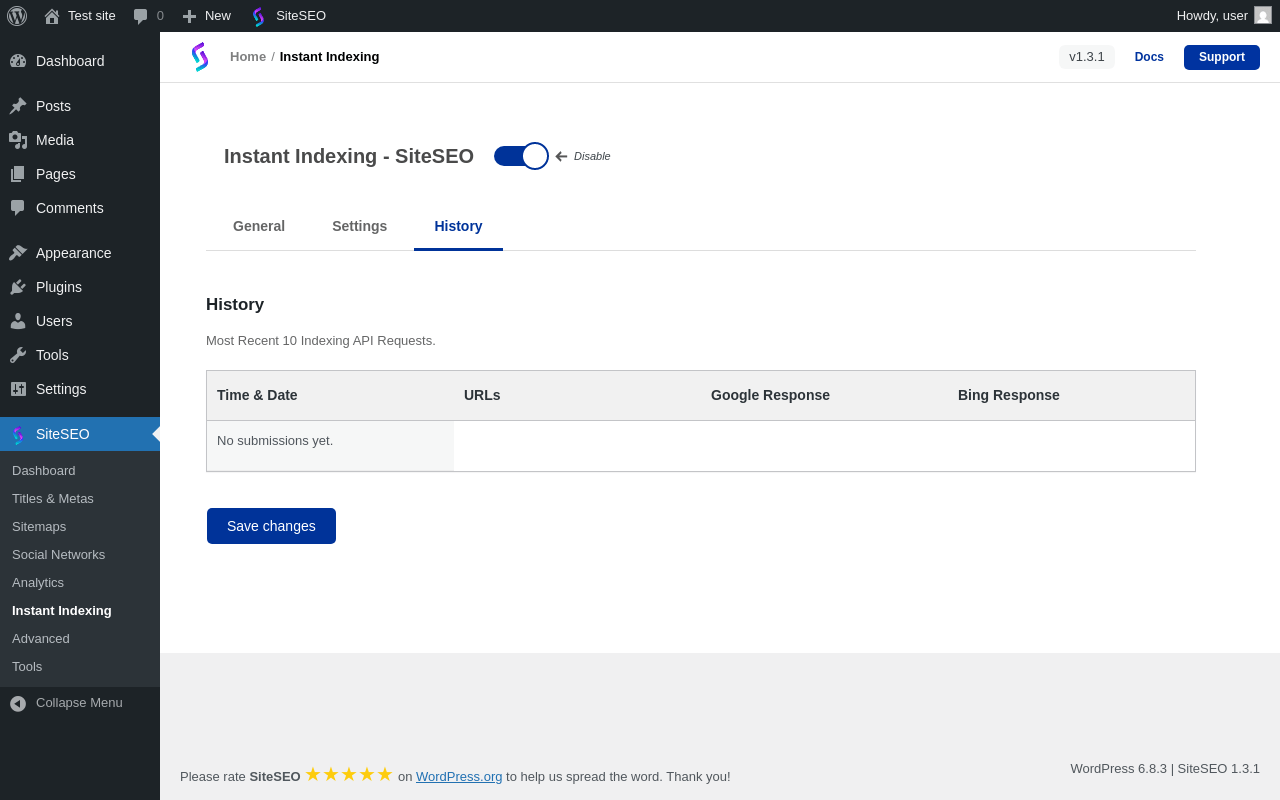The image size is (1280, 800).
Task: Click the Plugins plug icon
Action: coord(18,287)
